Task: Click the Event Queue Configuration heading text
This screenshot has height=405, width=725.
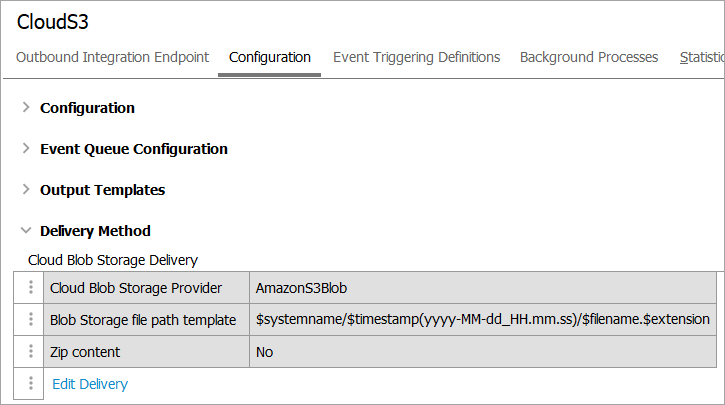Action: tap(134, 149)
